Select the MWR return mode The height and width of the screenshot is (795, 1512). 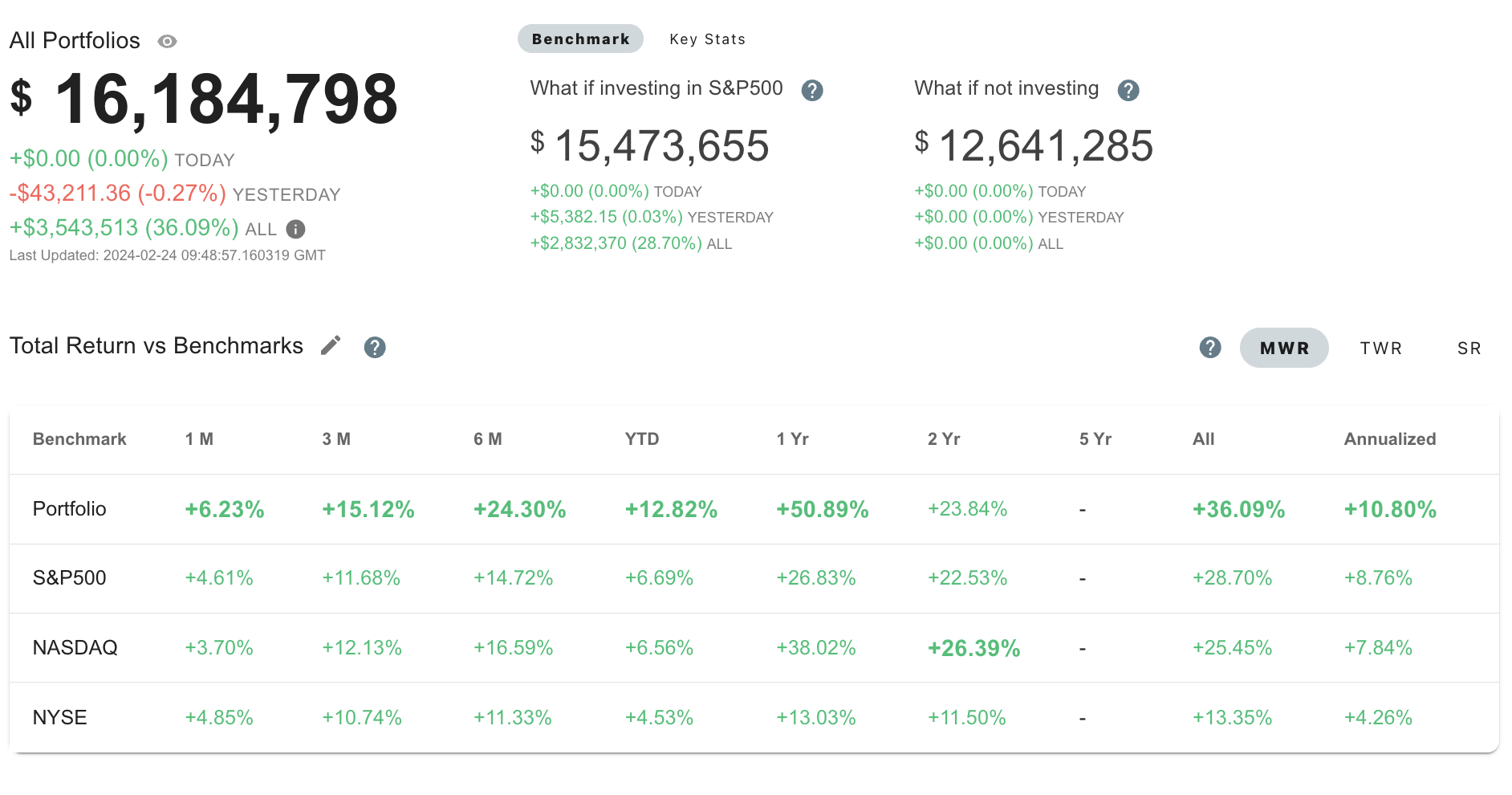point(1283,348)
